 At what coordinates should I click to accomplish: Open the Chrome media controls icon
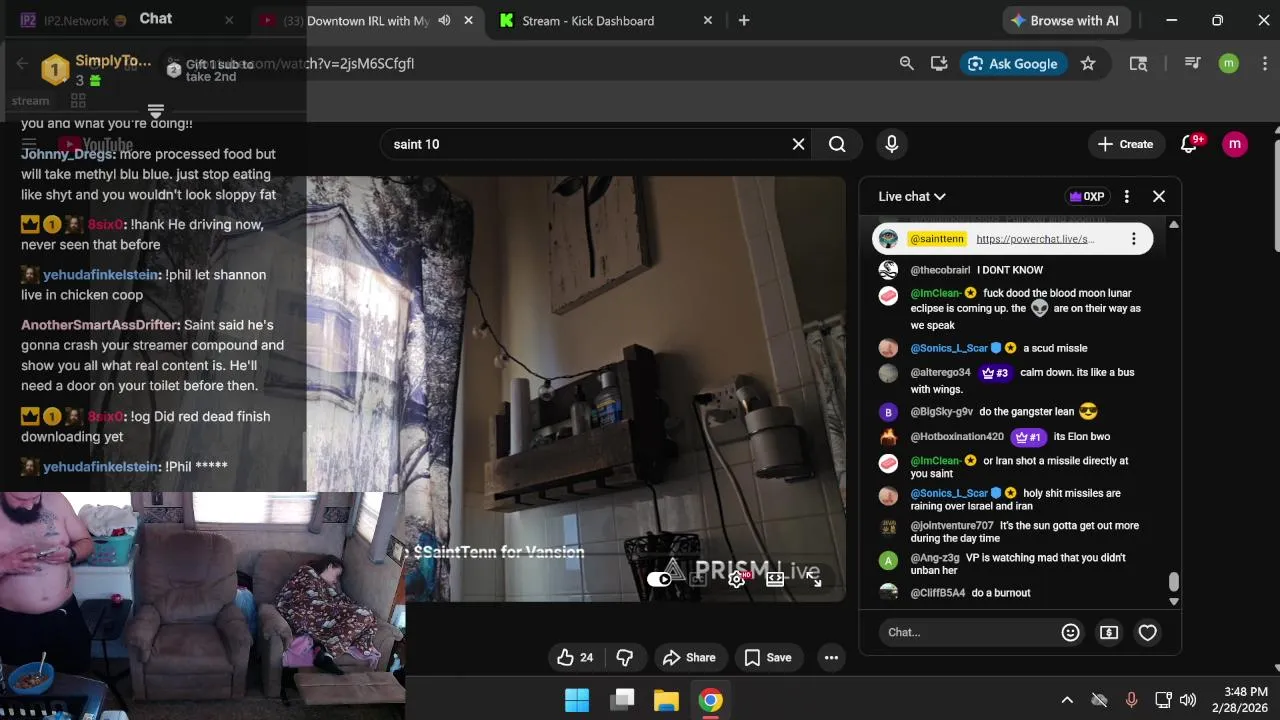pyautogui.click(x=1192, y=63)
